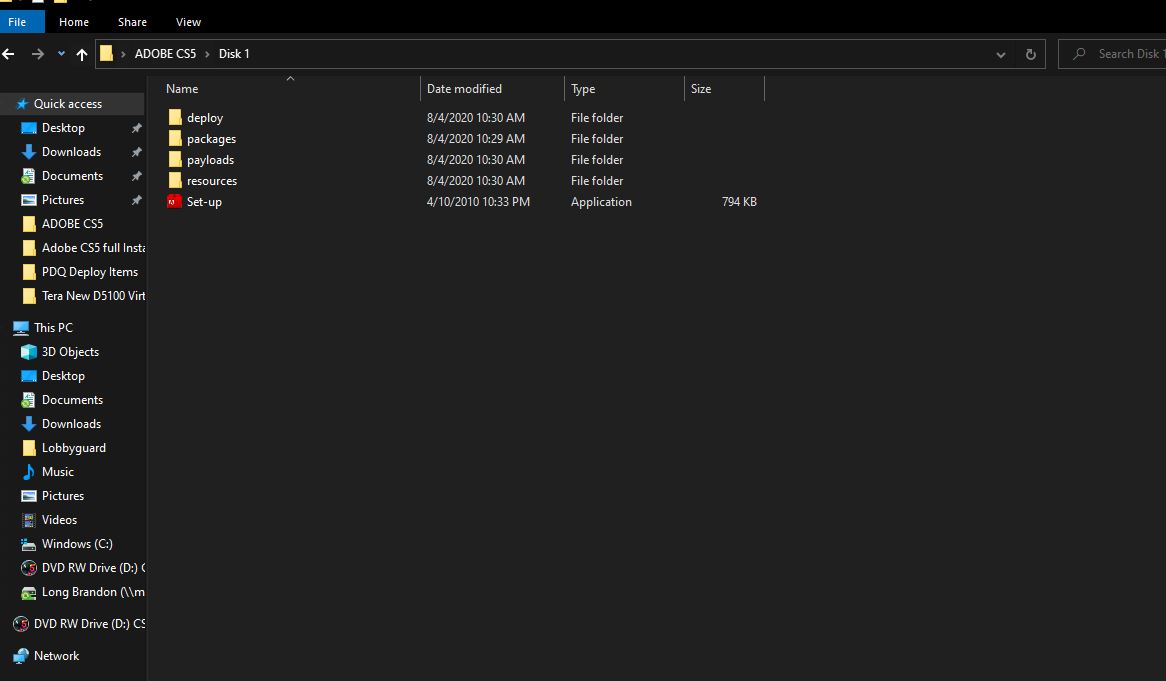Click the chevron after ADOBE CS5 in breadcrumb

[208, 54]
